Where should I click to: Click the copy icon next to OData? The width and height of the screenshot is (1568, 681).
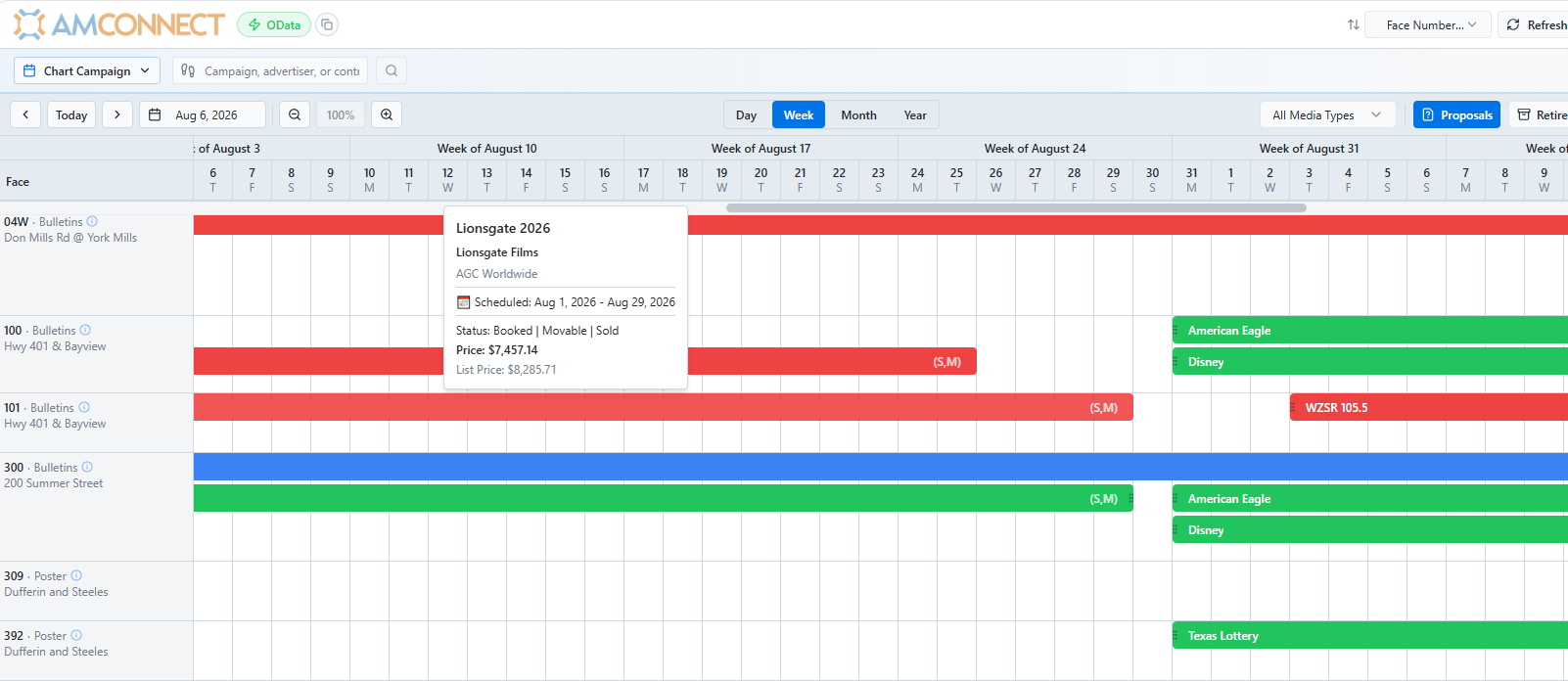tap(327, 24)
